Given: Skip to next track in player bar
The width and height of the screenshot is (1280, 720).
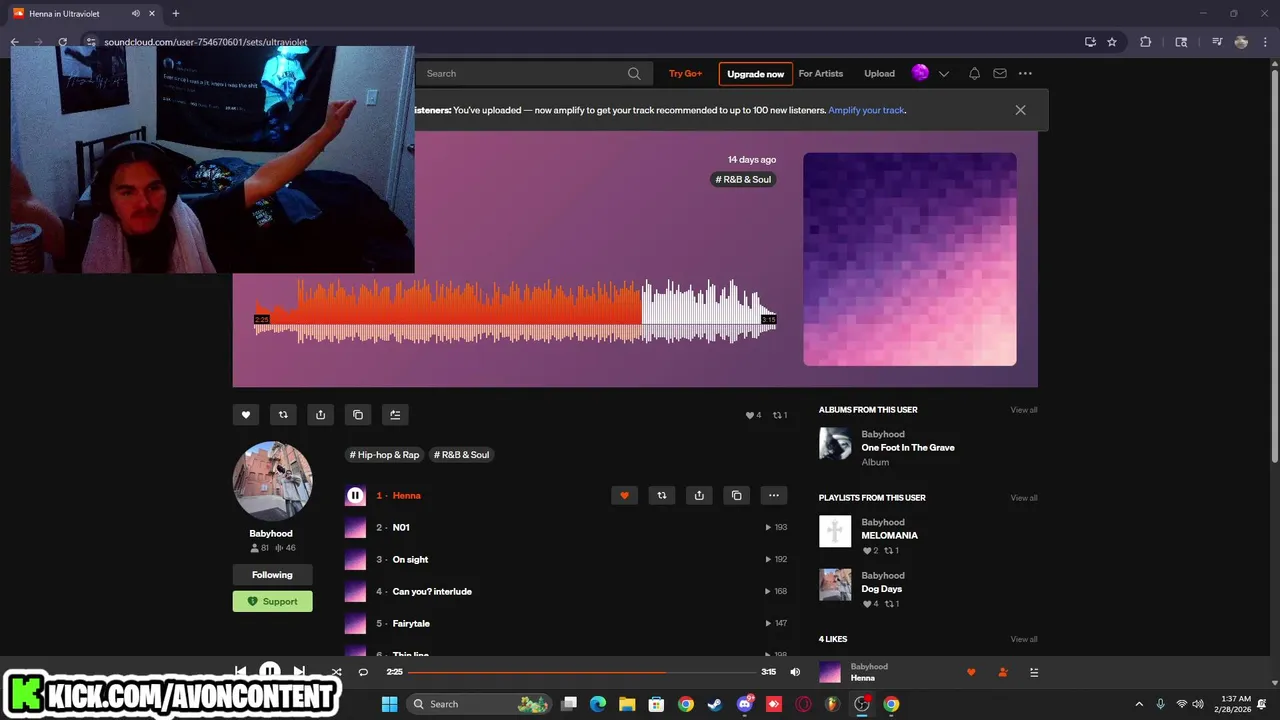Looking at the screenshot, I should [x=299, y=671].
